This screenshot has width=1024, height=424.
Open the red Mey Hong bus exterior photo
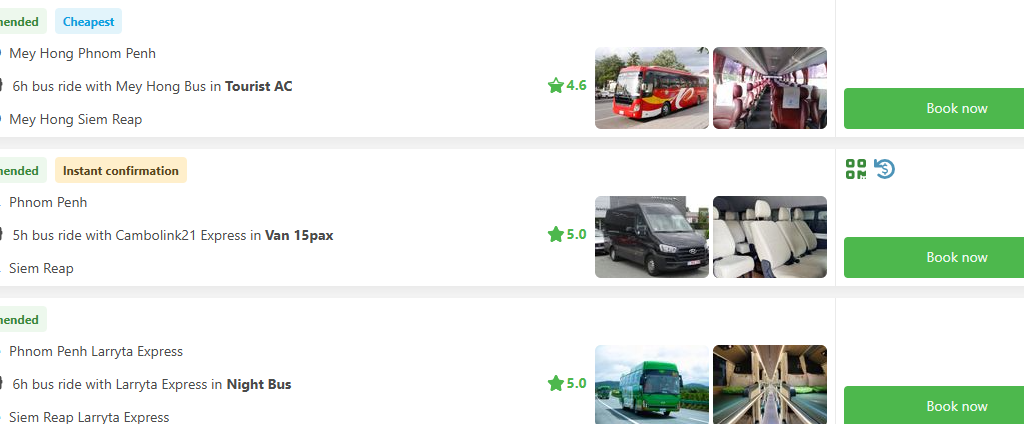[652, 88]
